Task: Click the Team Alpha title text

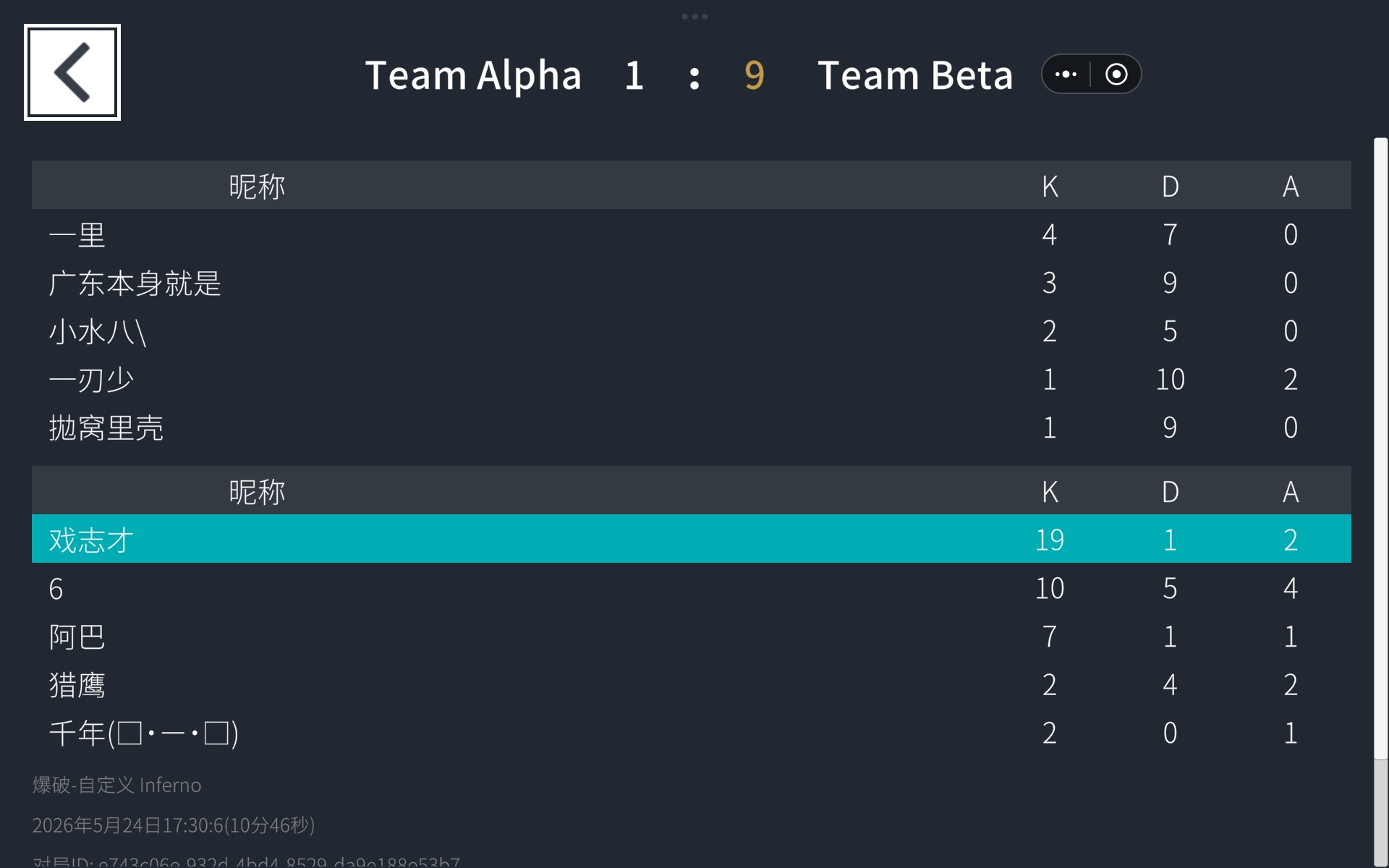Action: [x=473, y=75]
